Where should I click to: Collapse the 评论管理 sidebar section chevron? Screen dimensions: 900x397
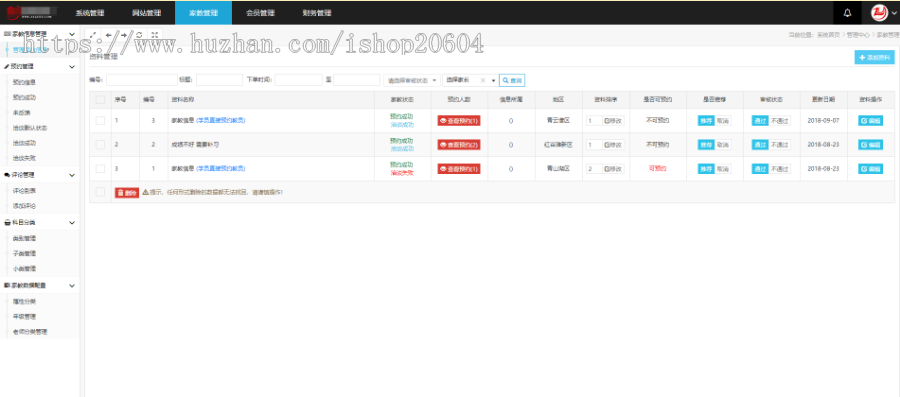[72, 175]
